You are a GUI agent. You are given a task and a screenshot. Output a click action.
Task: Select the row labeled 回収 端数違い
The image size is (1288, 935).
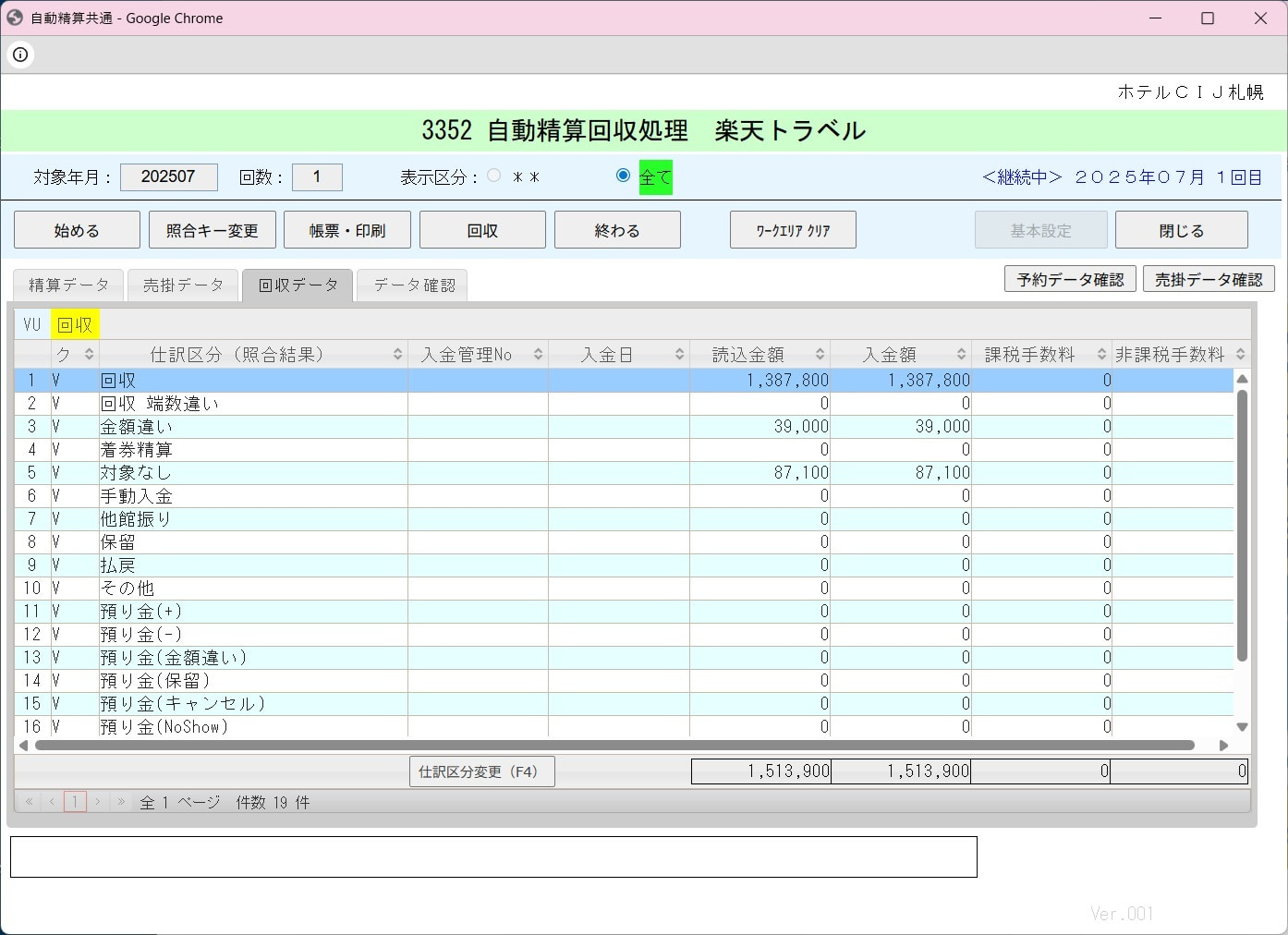pos(624,404)
